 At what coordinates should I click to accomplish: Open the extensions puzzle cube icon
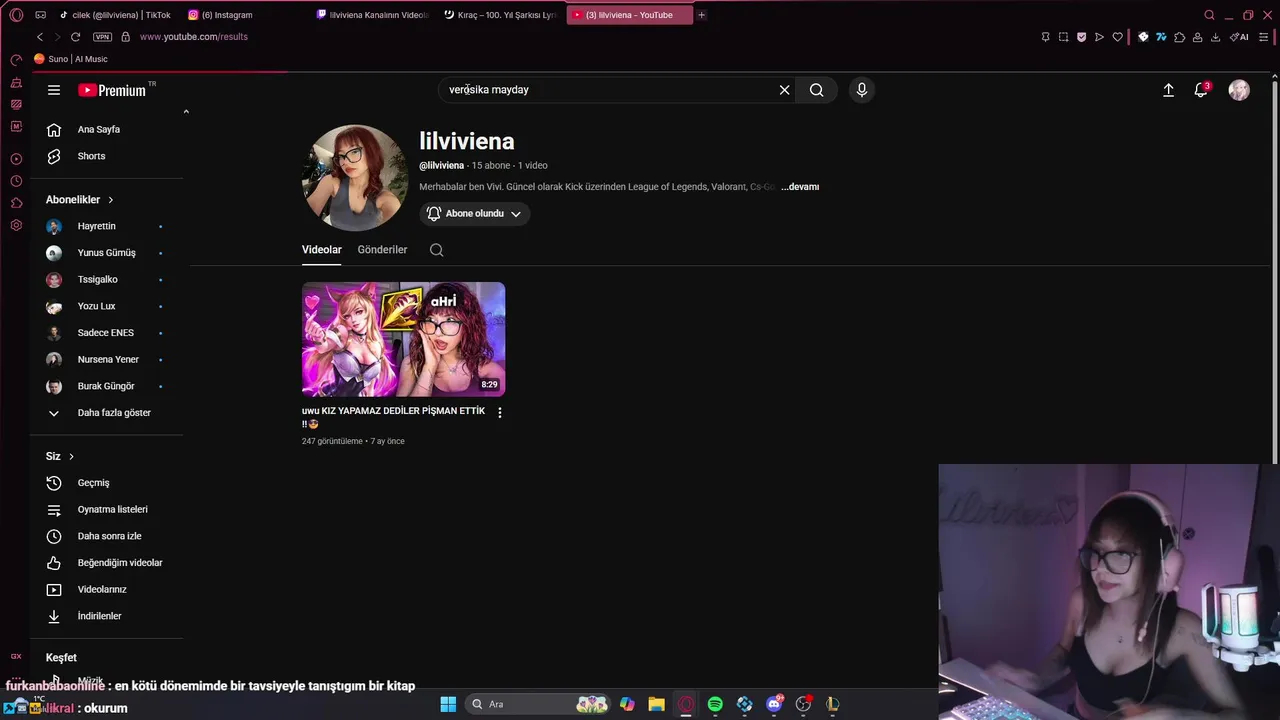[x=1179, y=37]
